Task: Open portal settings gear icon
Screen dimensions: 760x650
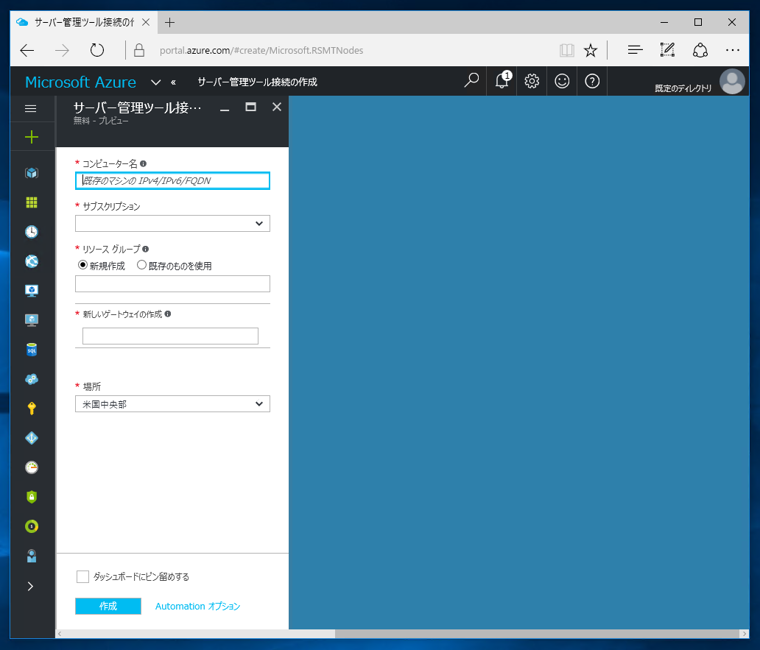Action: point(532,81)
